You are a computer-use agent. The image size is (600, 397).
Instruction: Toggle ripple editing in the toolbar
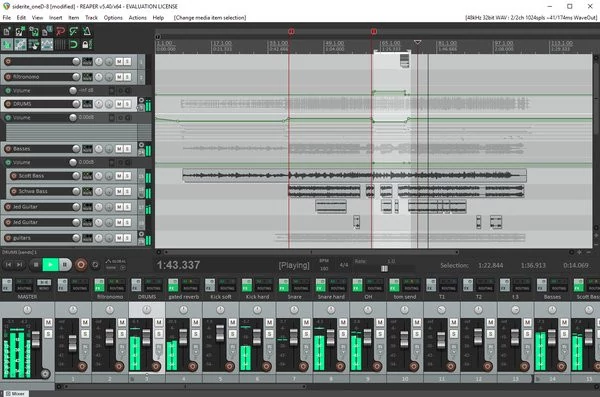pos(33,44)
